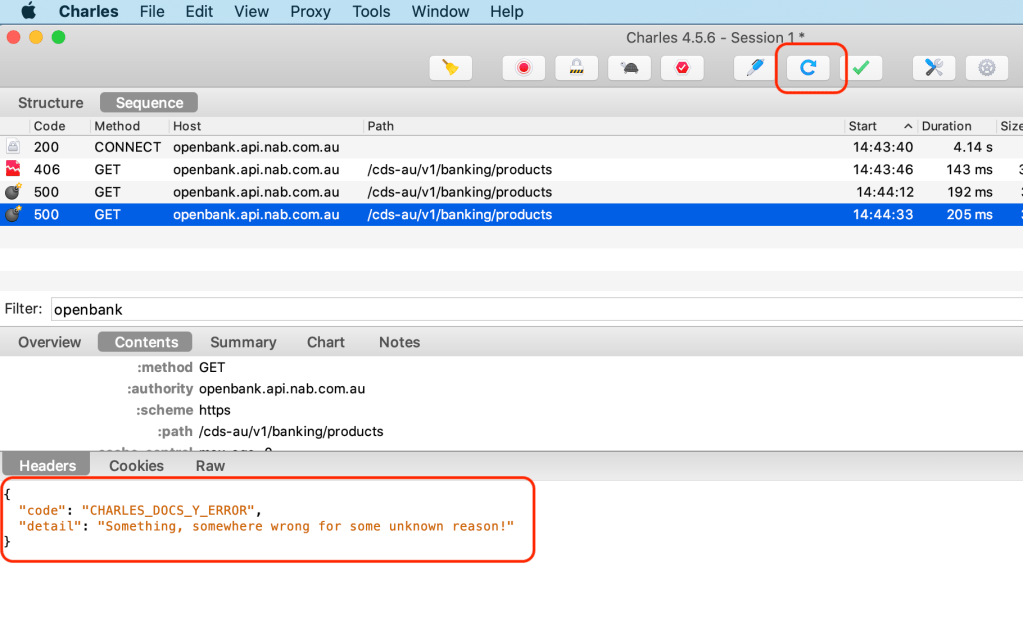1023x617 pixels.
Task: Click the broom Clear Session icon
Action: pyautogui.click(x=450, y=68)
